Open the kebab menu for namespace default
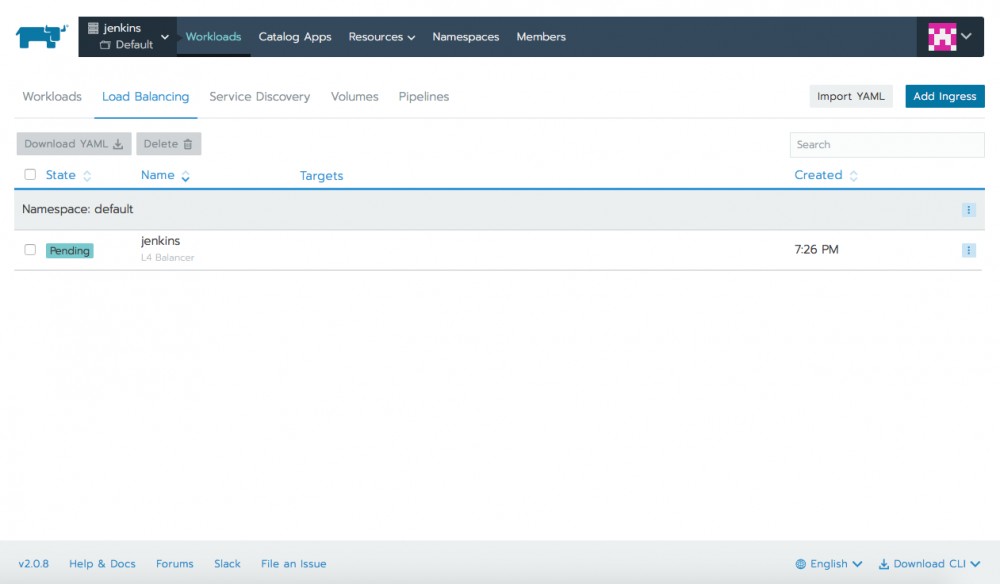 click(967, 210)
